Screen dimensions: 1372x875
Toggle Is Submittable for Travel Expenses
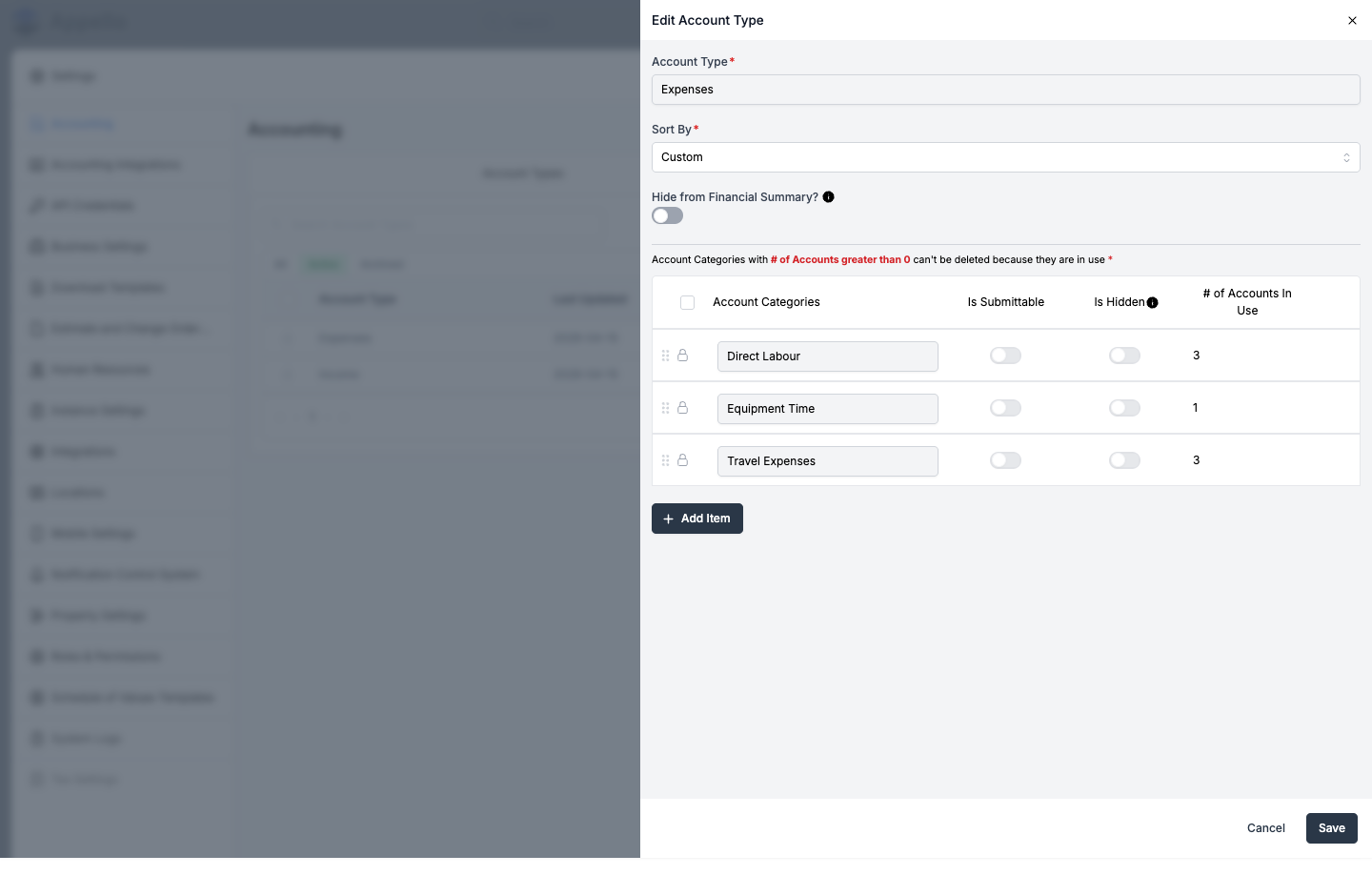1005,460
